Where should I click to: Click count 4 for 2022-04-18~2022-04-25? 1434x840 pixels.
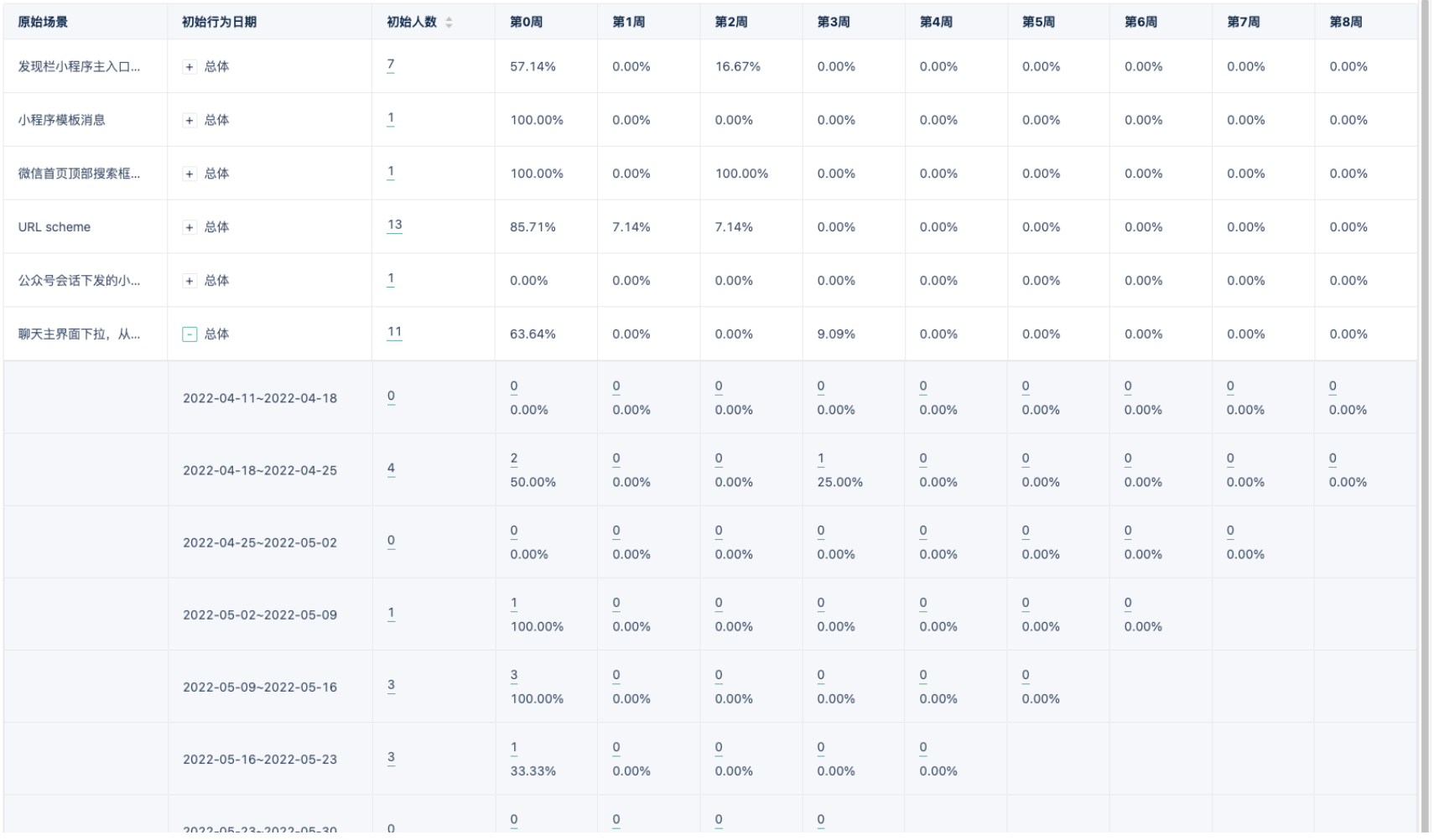[x=391, y=469]
